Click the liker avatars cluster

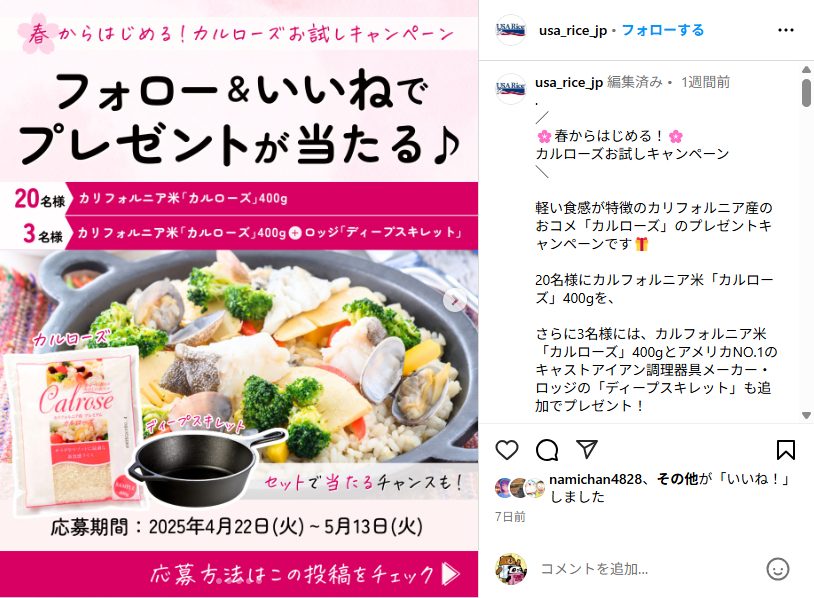[x=520, y=488]
